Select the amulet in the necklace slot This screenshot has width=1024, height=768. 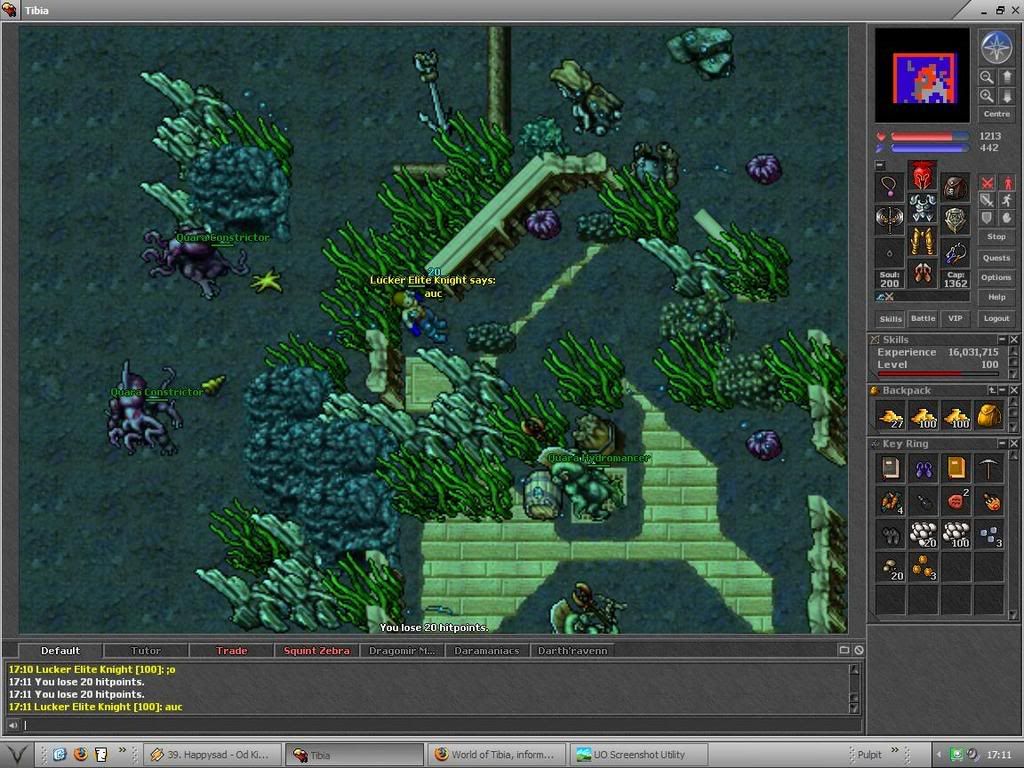(x=889, y=187)
